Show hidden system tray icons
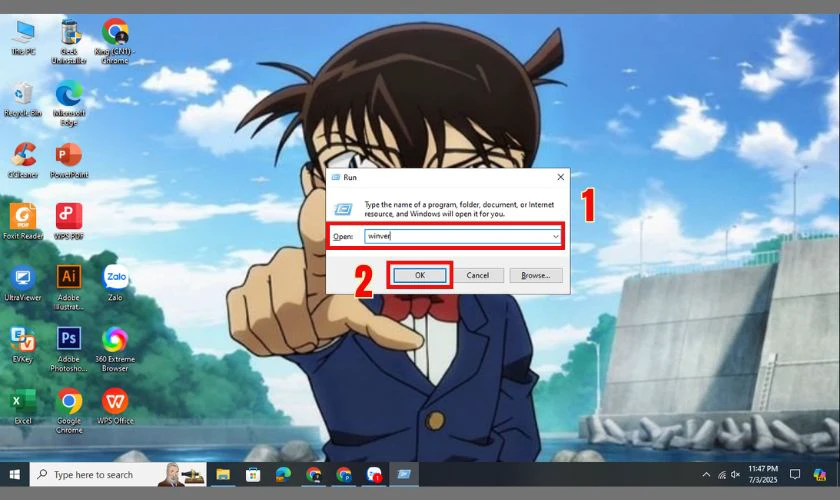 pos(706,475)
